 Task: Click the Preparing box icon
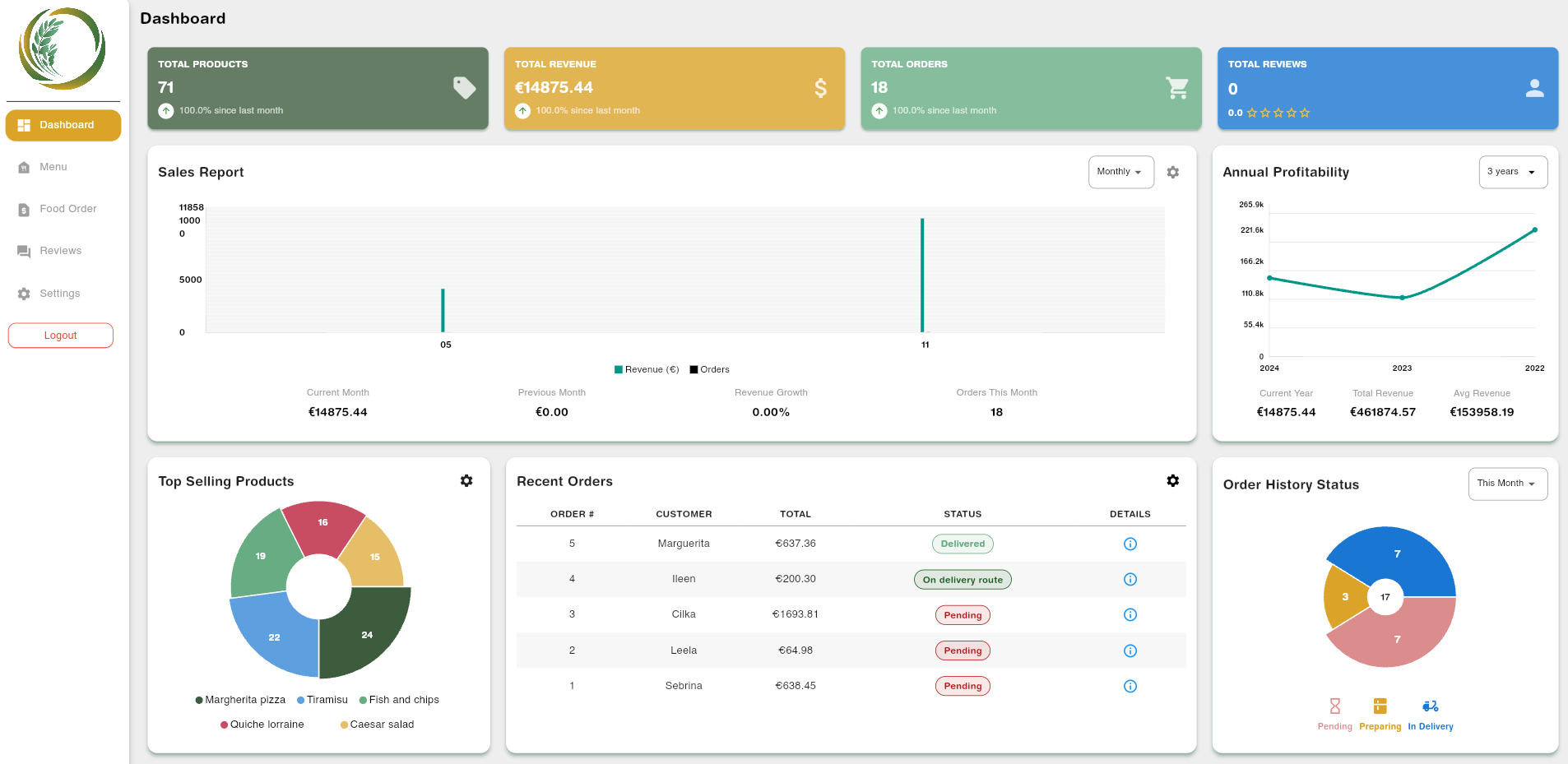point(1380,706)
